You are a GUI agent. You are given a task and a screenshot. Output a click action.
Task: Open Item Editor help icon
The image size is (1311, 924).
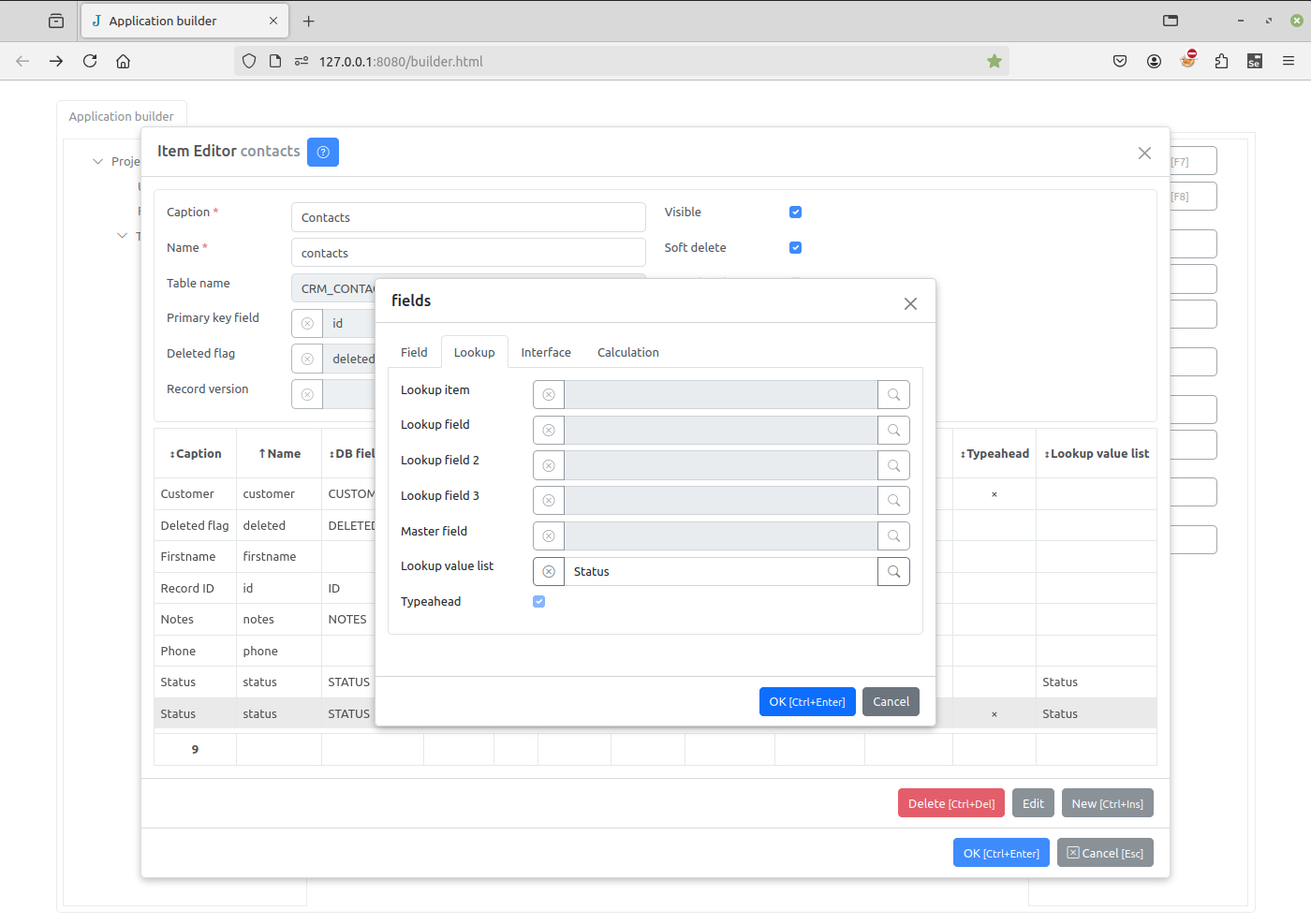[x=323, y=153]
